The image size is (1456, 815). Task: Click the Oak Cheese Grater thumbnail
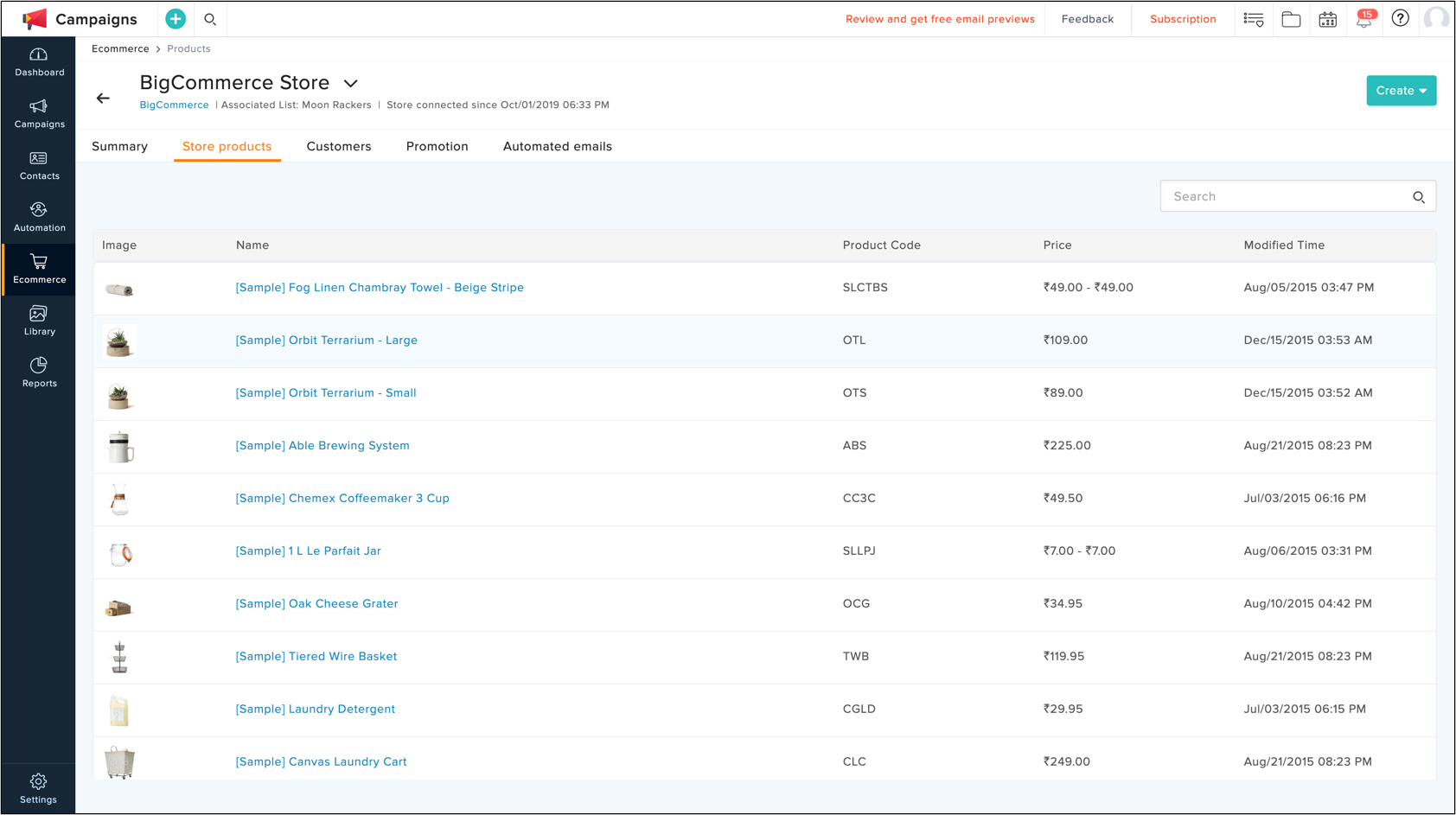(x=118, y=608)
